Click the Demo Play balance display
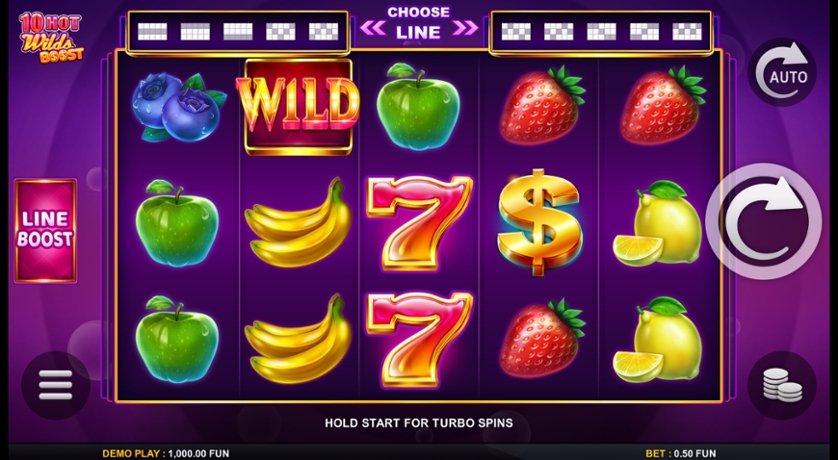The width and height of the screenshot is (838, 460). (x=166, y=454)
